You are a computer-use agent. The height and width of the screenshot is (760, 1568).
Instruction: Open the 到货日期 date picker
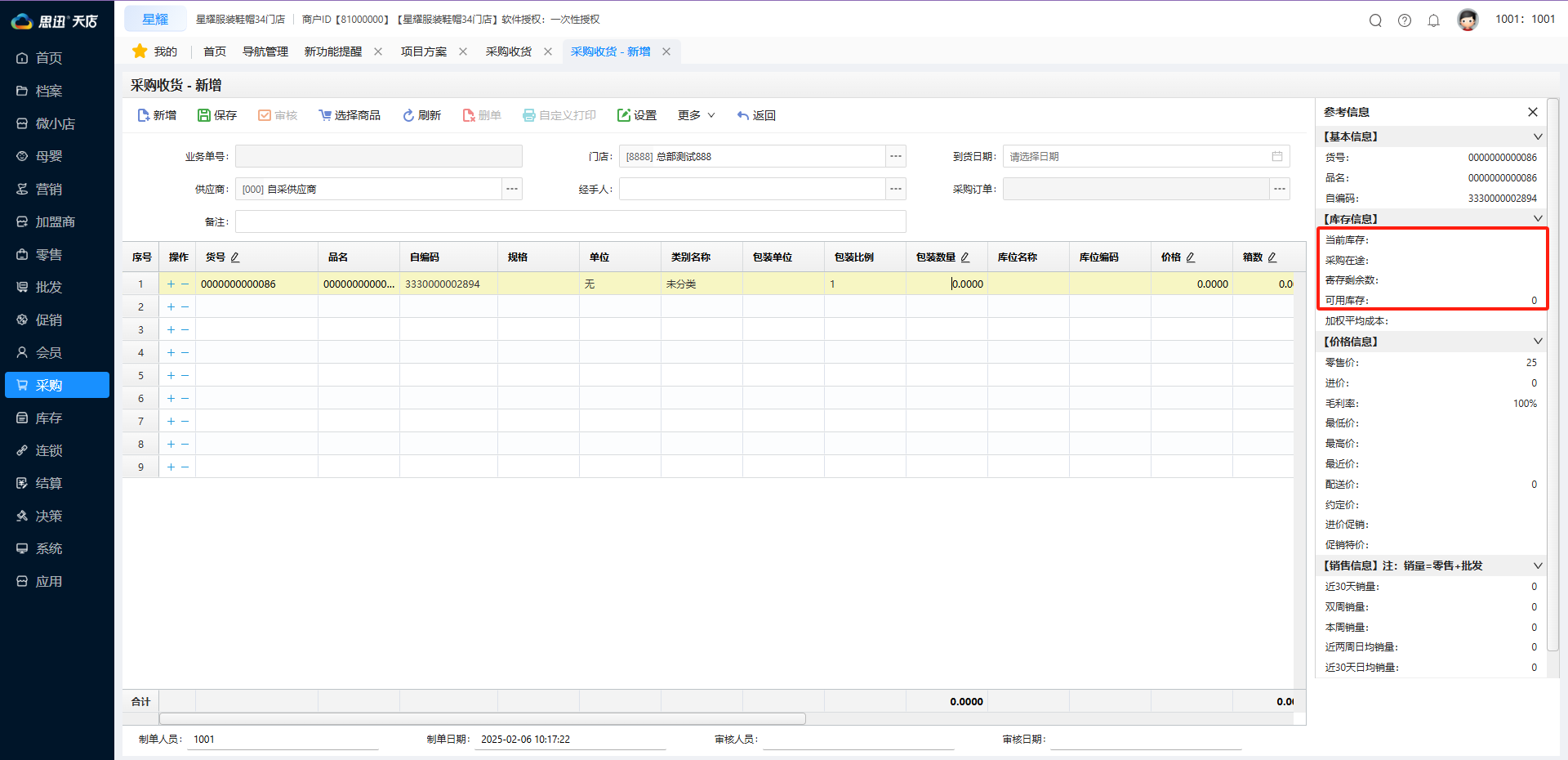pyautogui.click(x=1278, y=156)
